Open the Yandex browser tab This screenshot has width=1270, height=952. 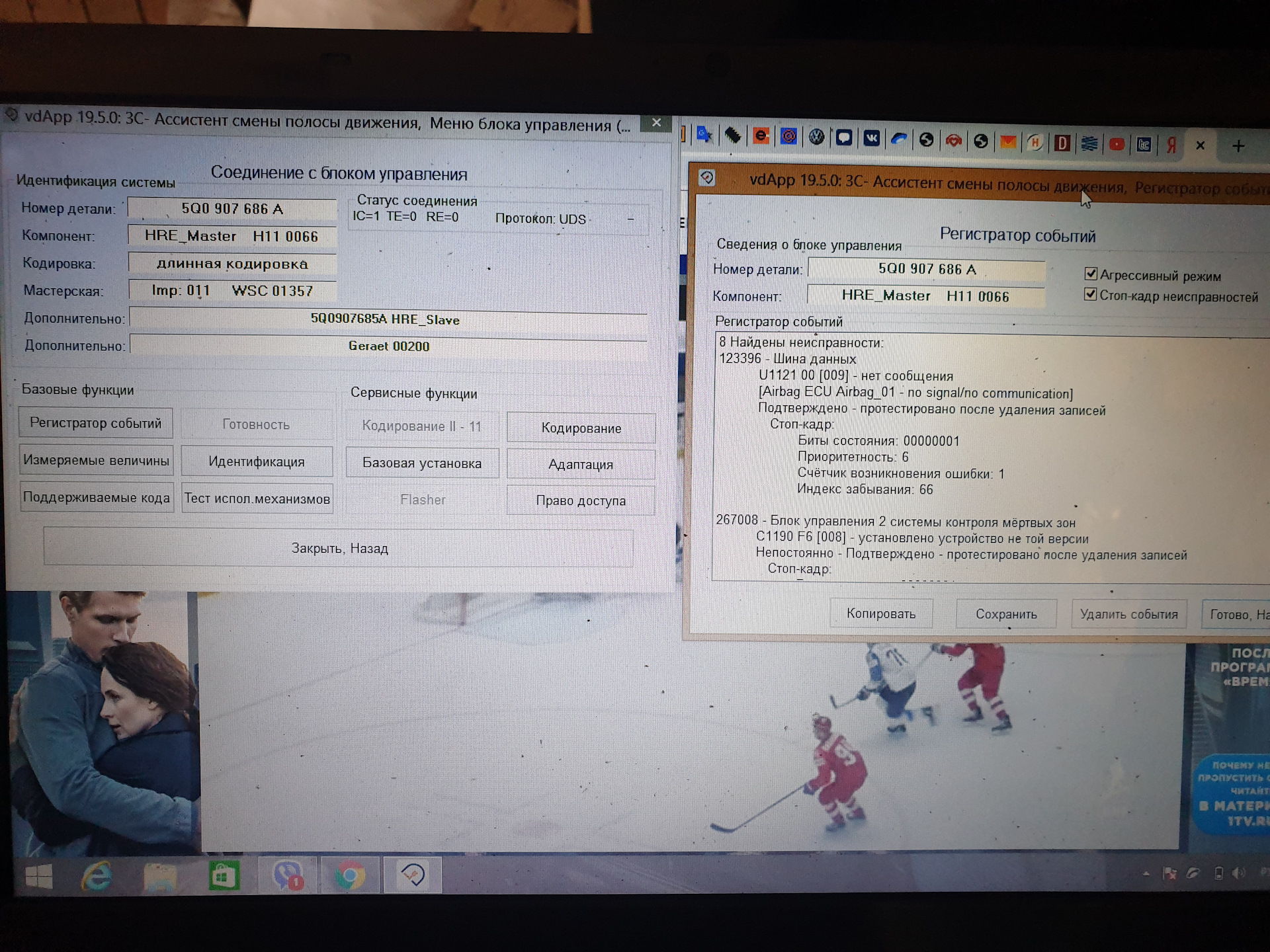coord(1171,144)
